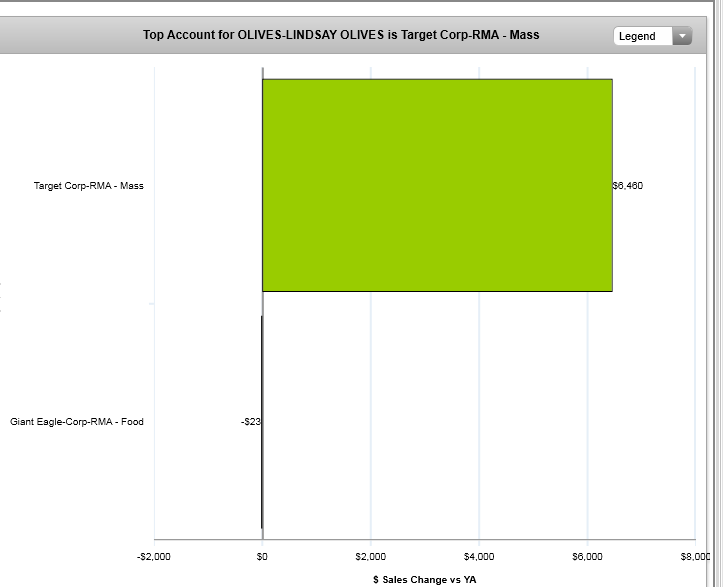Click the -$2,000 x-axis tick label
The width and height of the screenshot is (723, 587).
click(154, 556)
